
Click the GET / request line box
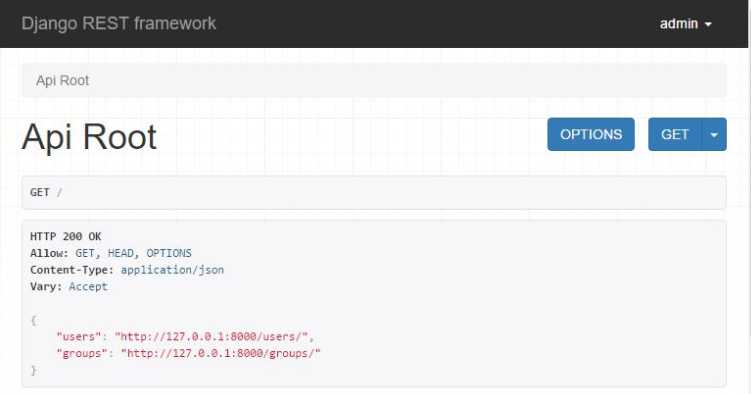pos(374,192)
